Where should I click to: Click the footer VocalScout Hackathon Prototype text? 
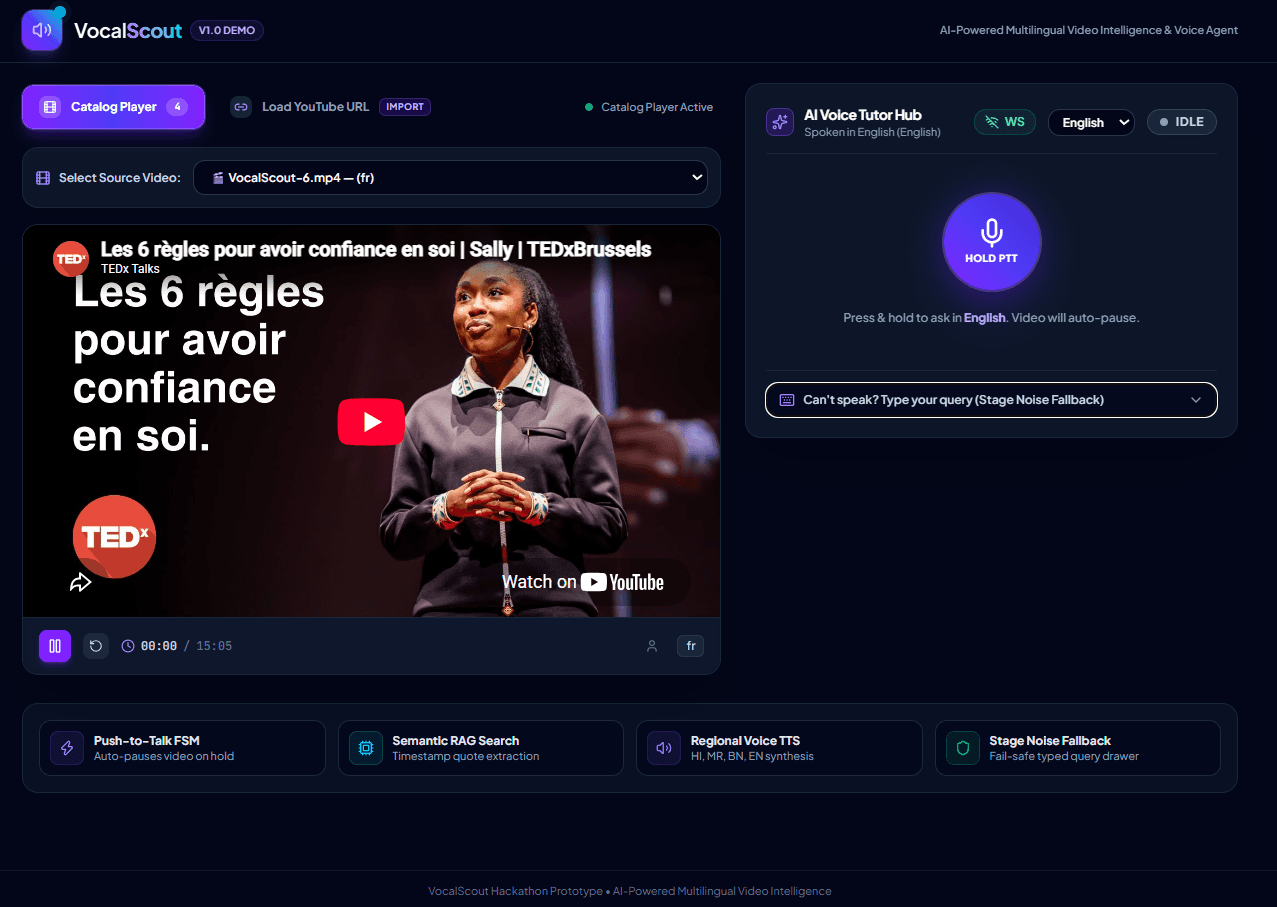coord(630,891)
